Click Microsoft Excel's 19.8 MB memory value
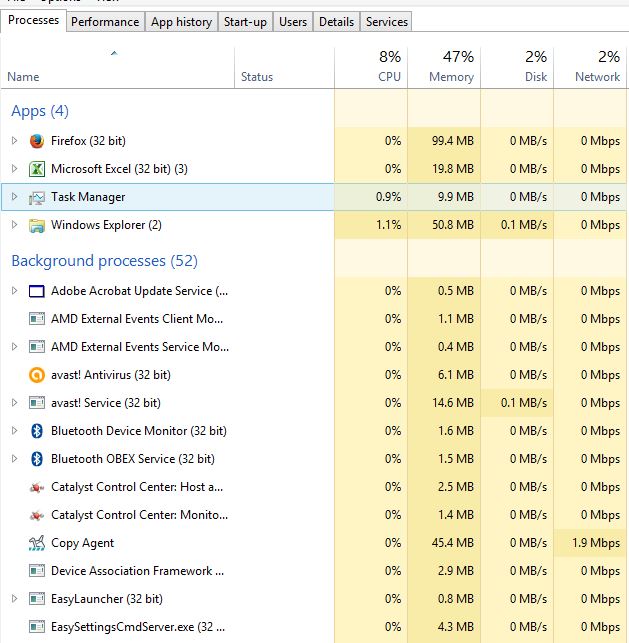 [453, 169]
